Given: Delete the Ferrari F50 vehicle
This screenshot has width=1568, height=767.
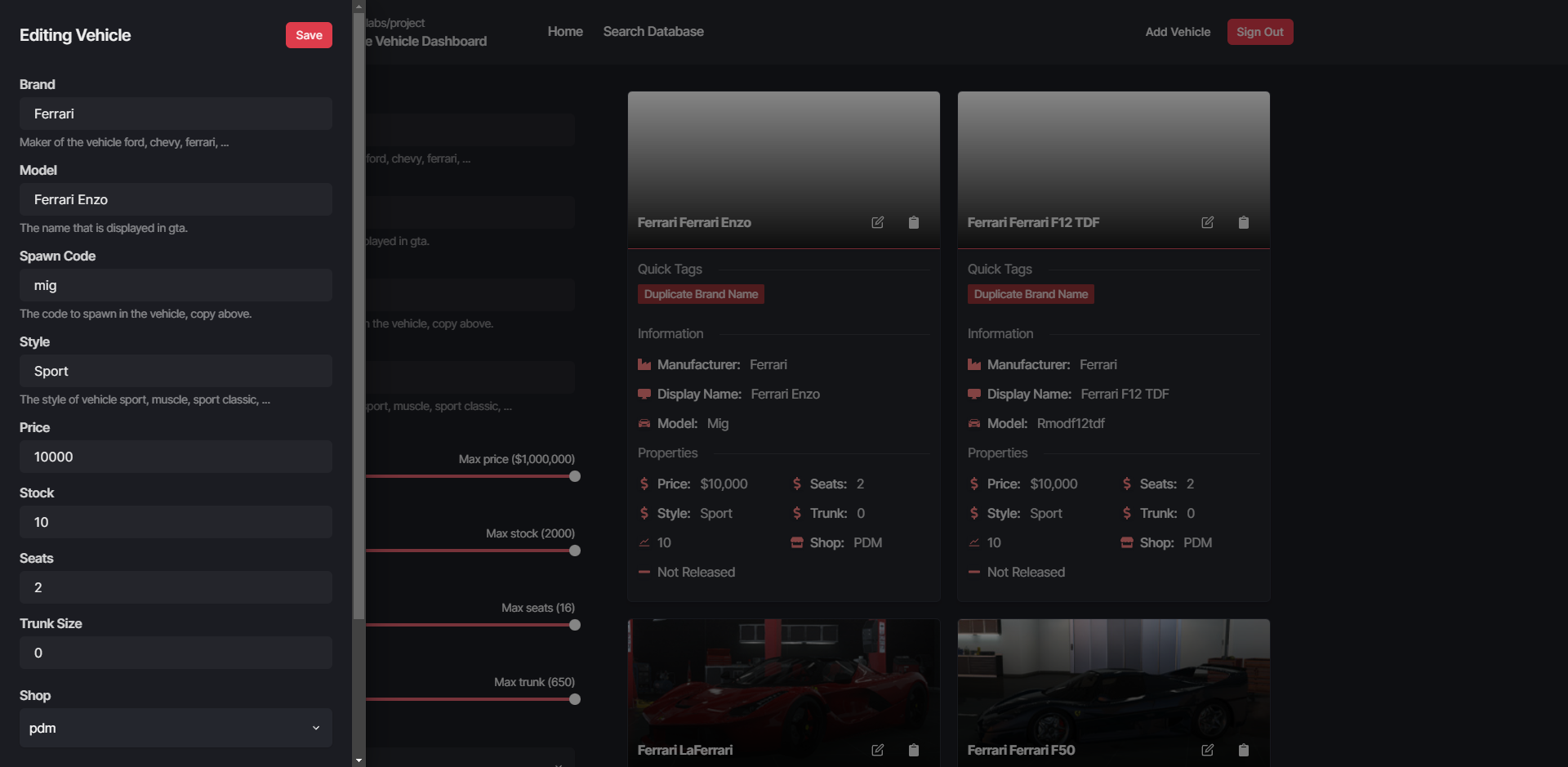Looking at the screenshot, I should [1244, 750].
